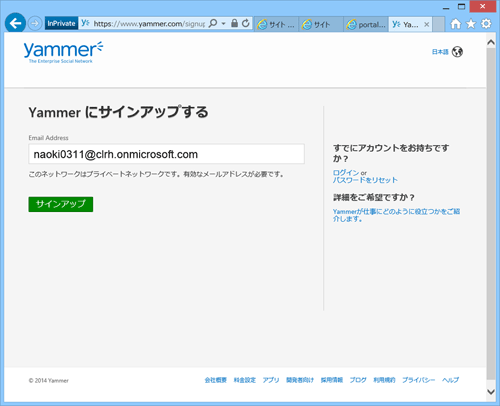Open a new blank tab
Viewport: 500px width, 406px height.
(x=438, y=24)
